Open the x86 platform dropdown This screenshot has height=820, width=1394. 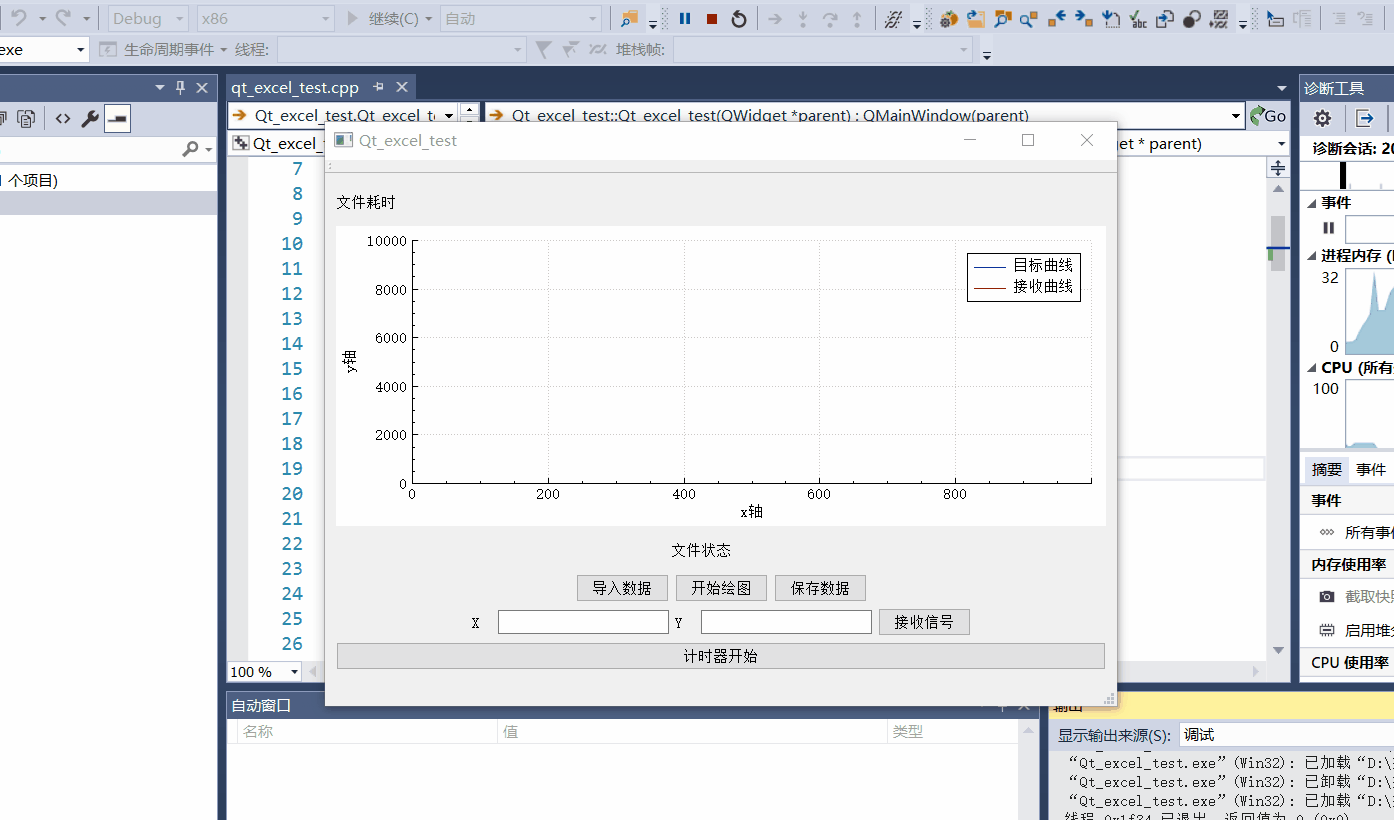(266, 19)
